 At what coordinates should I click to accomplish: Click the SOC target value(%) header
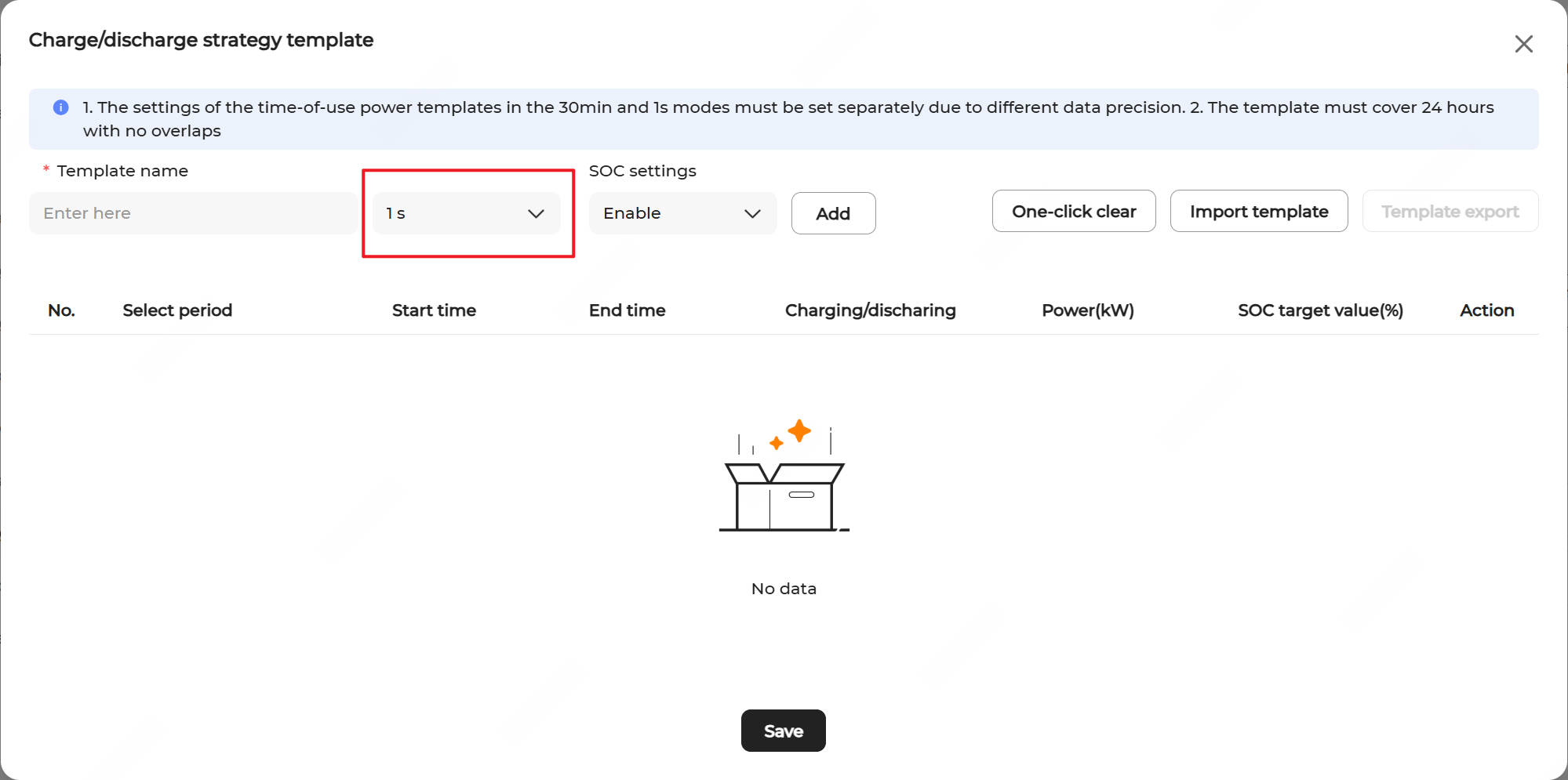pos(1320,310)
